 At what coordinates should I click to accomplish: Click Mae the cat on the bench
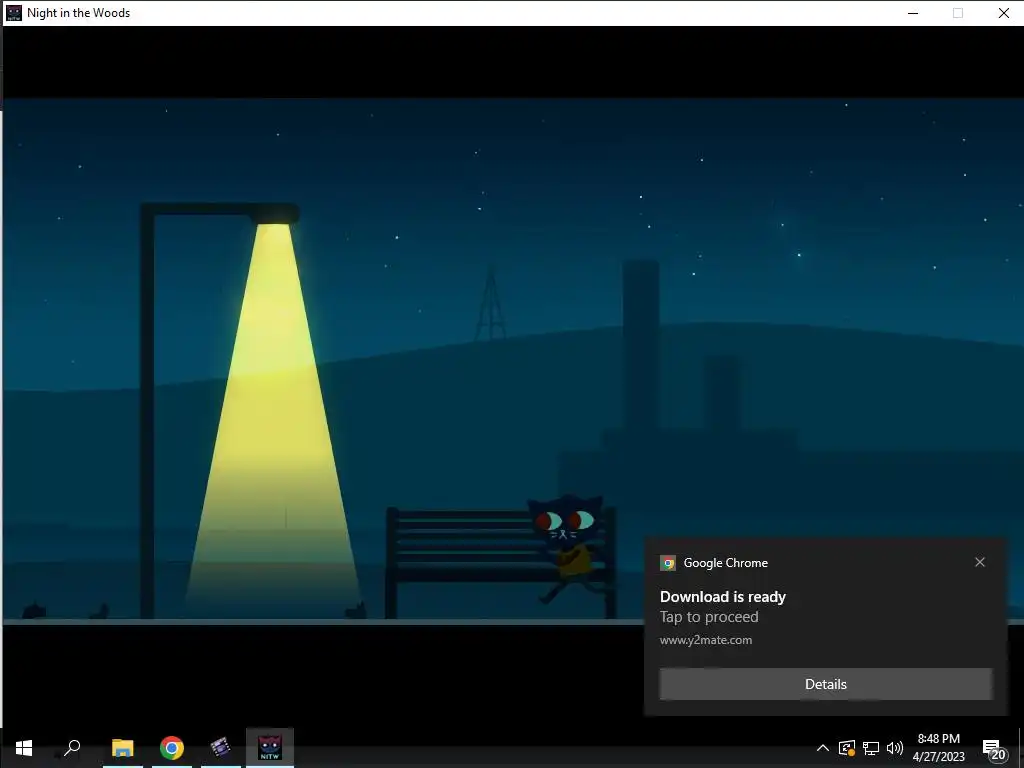(565, 549)
